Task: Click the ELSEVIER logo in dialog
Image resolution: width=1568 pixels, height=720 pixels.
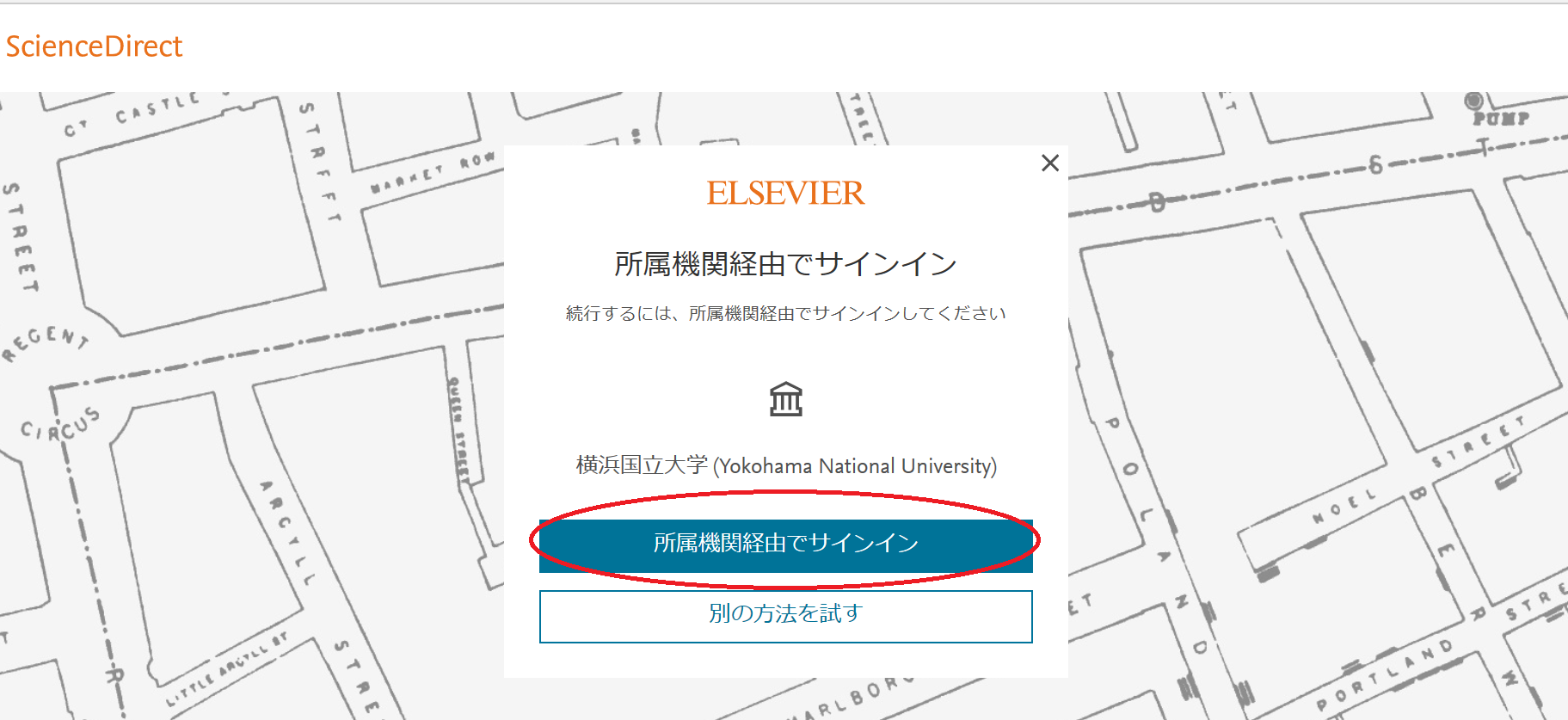Action: (785, 194)
